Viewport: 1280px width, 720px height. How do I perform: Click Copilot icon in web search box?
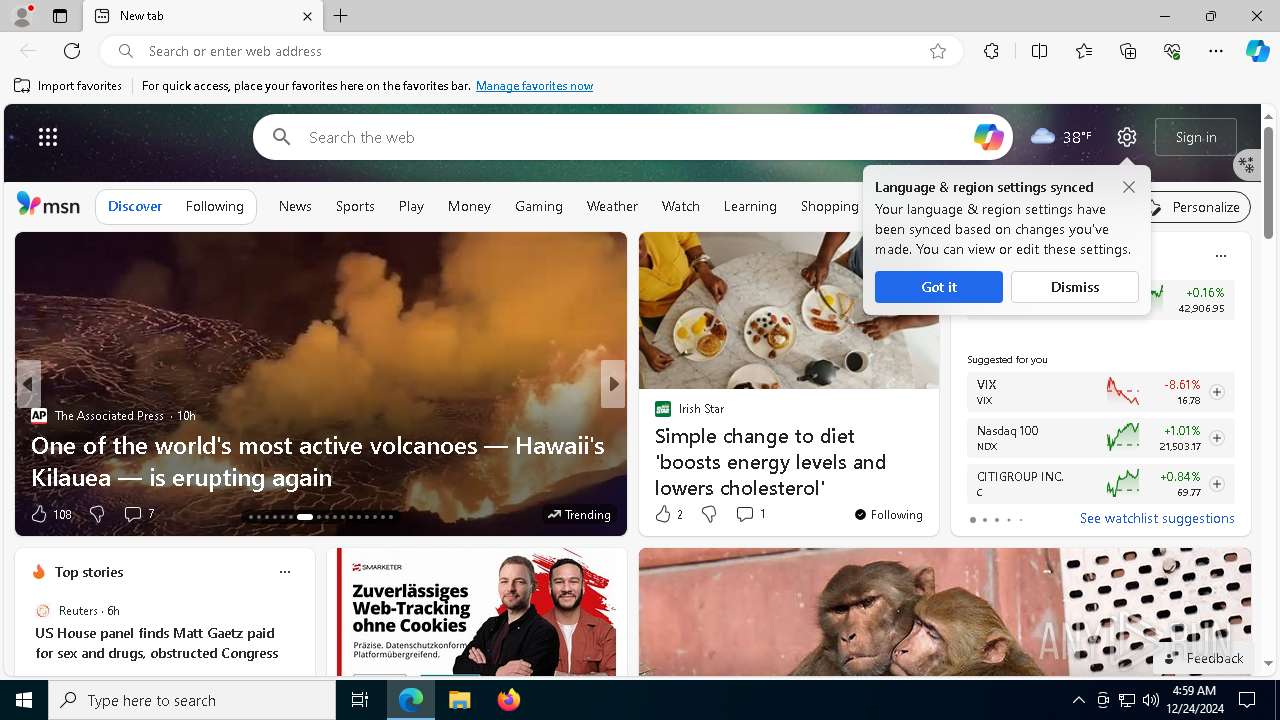(988, 137)
